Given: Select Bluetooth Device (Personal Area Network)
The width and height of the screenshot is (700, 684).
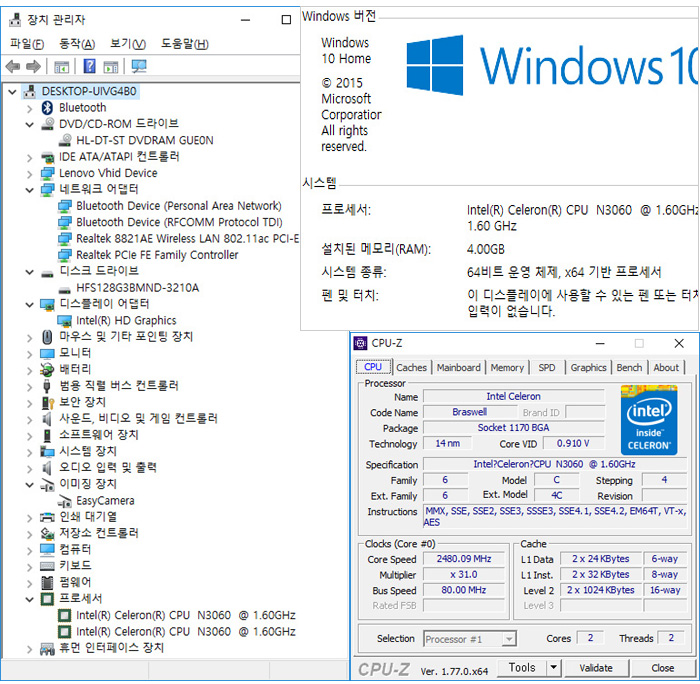Looking at the screenshot, I should (x=179, y=206).
